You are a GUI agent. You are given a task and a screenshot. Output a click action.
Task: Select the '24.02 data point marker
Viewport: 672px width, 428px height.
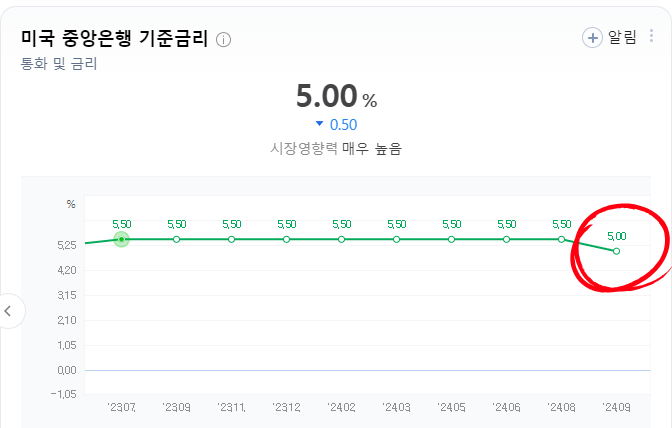tap(341, 240)
